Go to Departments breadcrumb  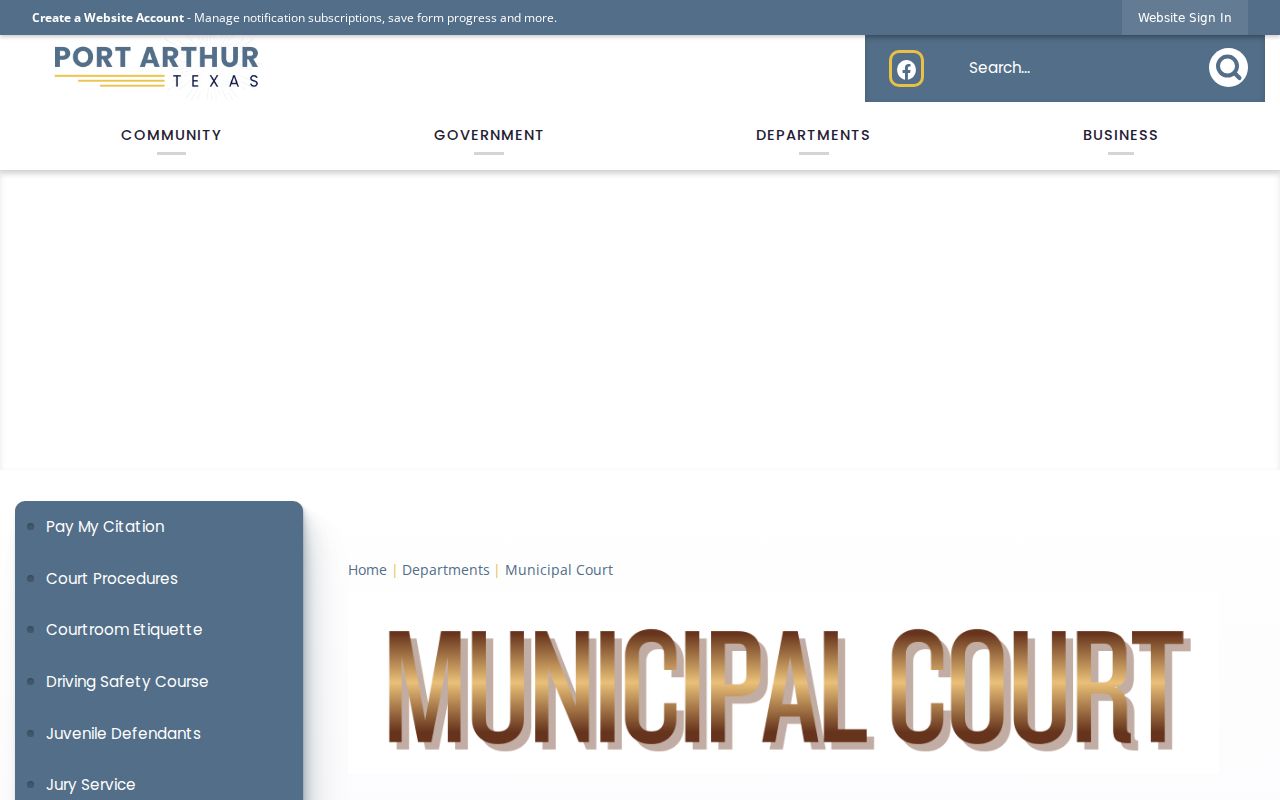[446, 570]
